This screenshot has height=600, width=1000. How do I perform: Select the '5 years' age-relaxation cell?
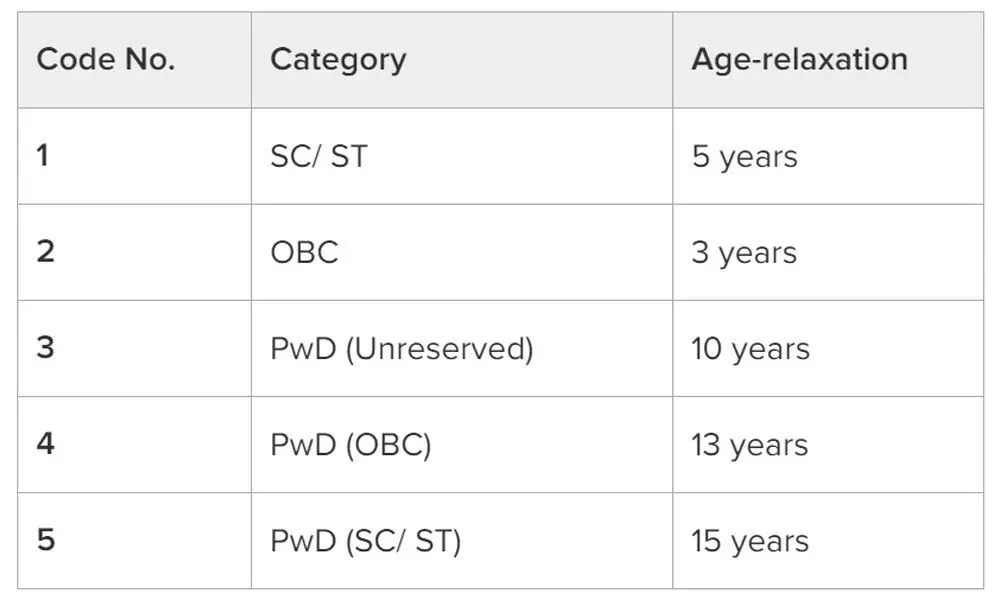pyautogui.click(x=744, y=157)
